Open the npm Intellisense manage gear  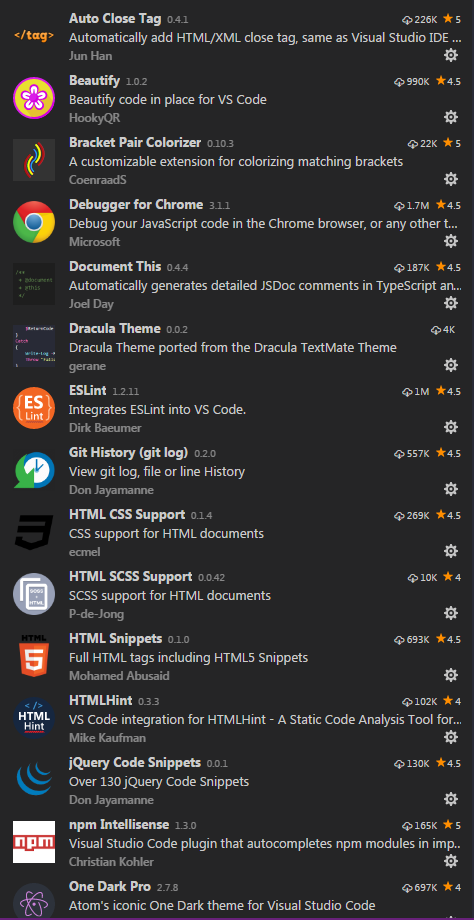[x=451, y=861]
